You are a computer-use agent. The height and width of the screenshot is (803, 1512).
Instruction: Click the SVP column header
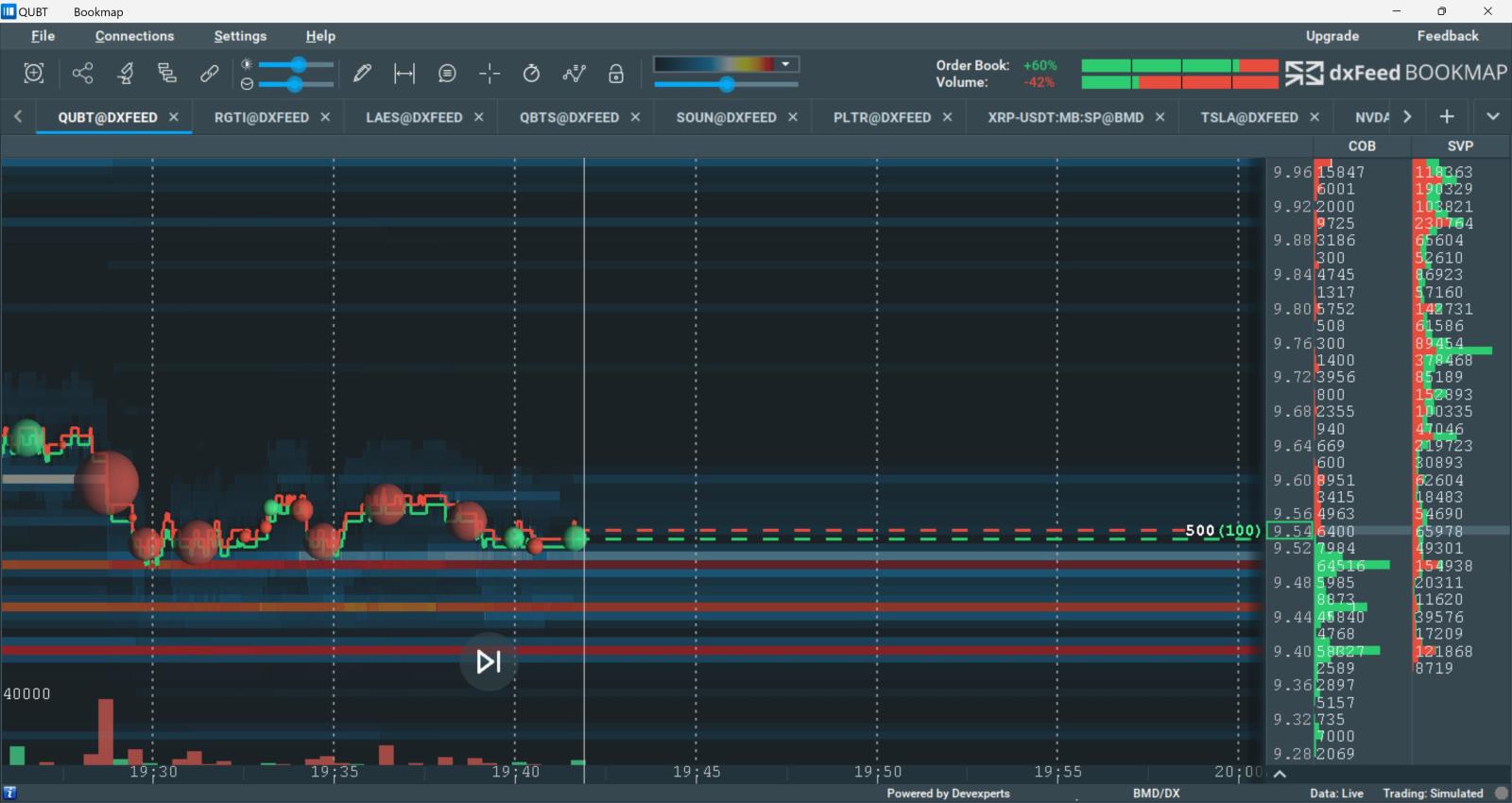(1460, 145)
